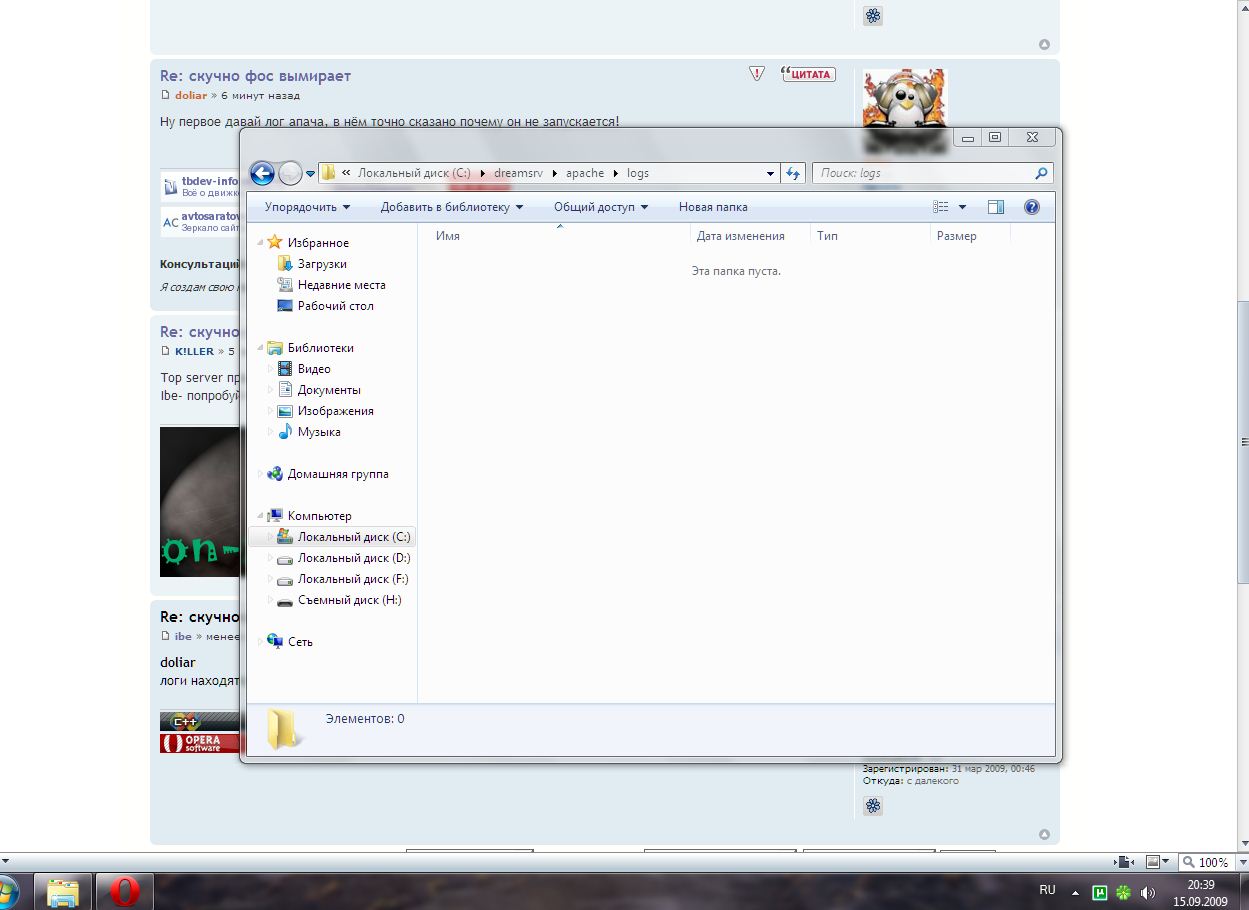Click the Explorer back navigation arrow
Image resolution: width=1249 pixels, height=910 pixels.
(x=262, y=173)
